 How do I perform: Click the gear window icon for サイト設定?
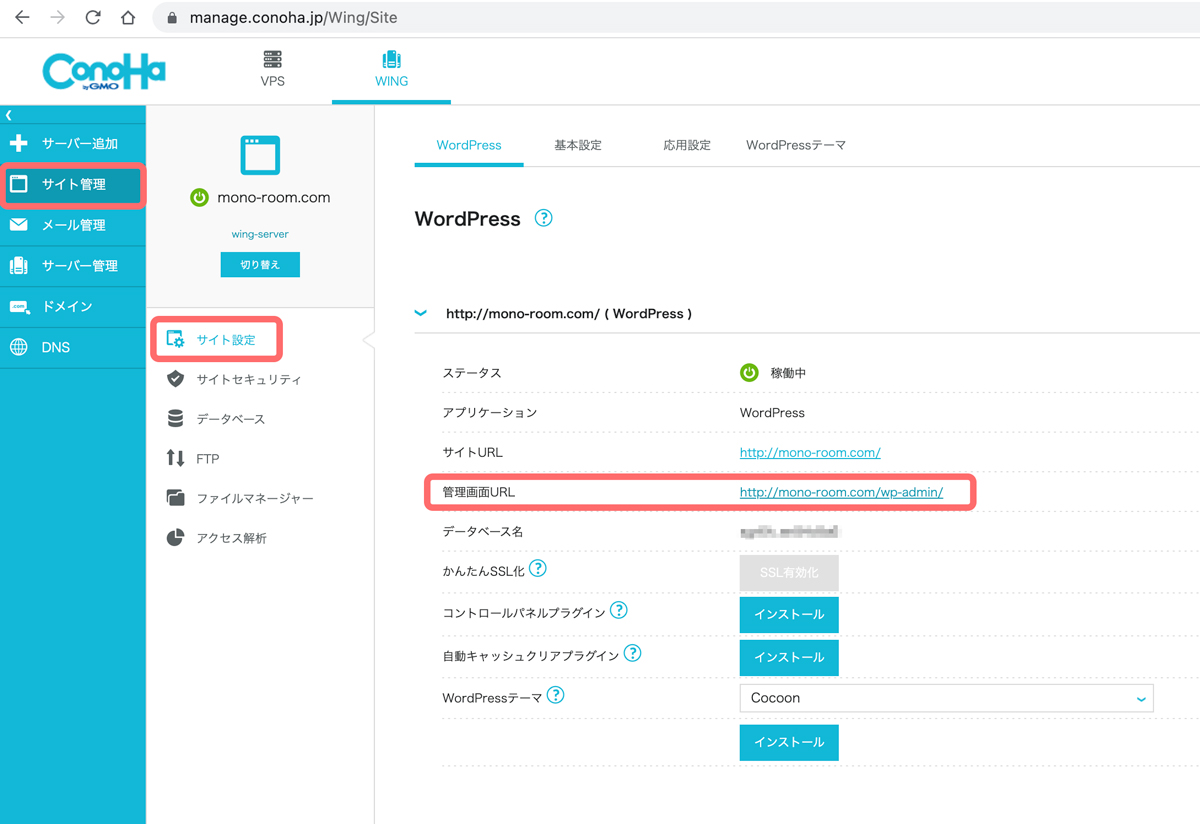pos(175,340)
